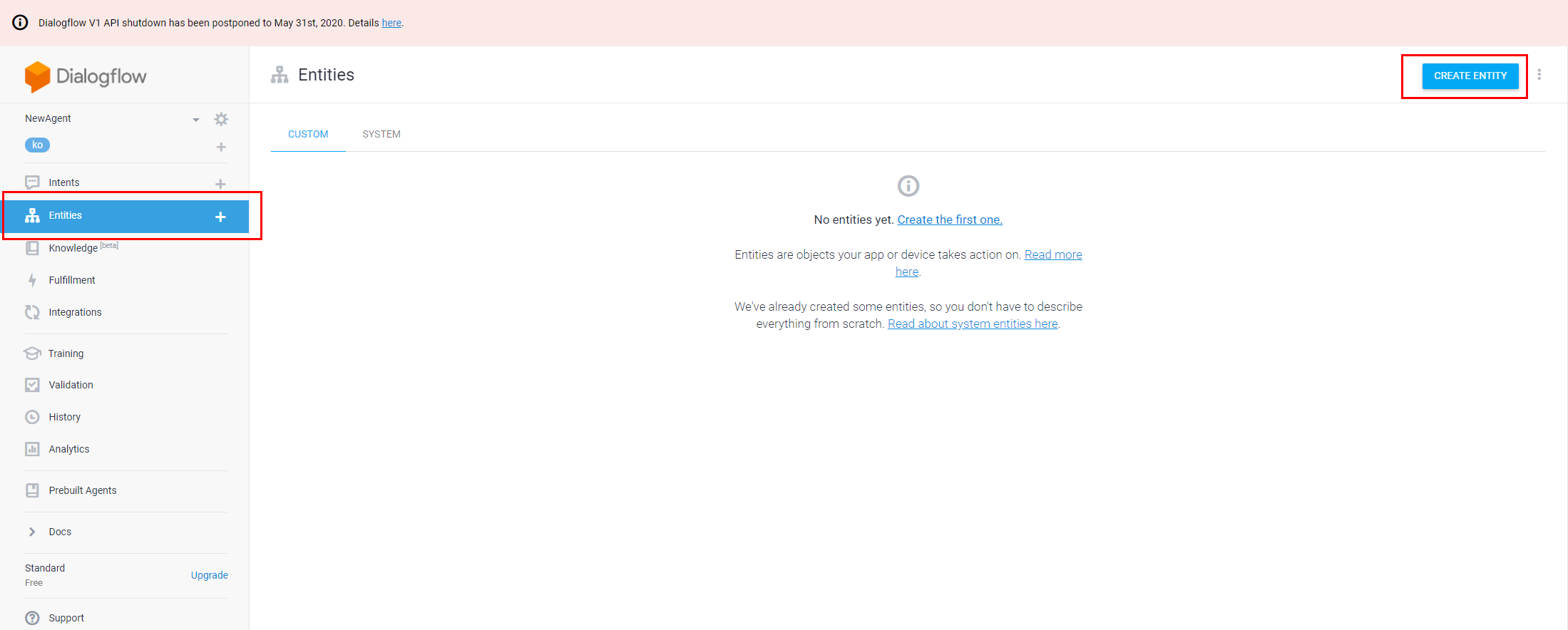The image size is (1568, 630).
Task: Click the Intents chat icon
Action: pos(32,182)
